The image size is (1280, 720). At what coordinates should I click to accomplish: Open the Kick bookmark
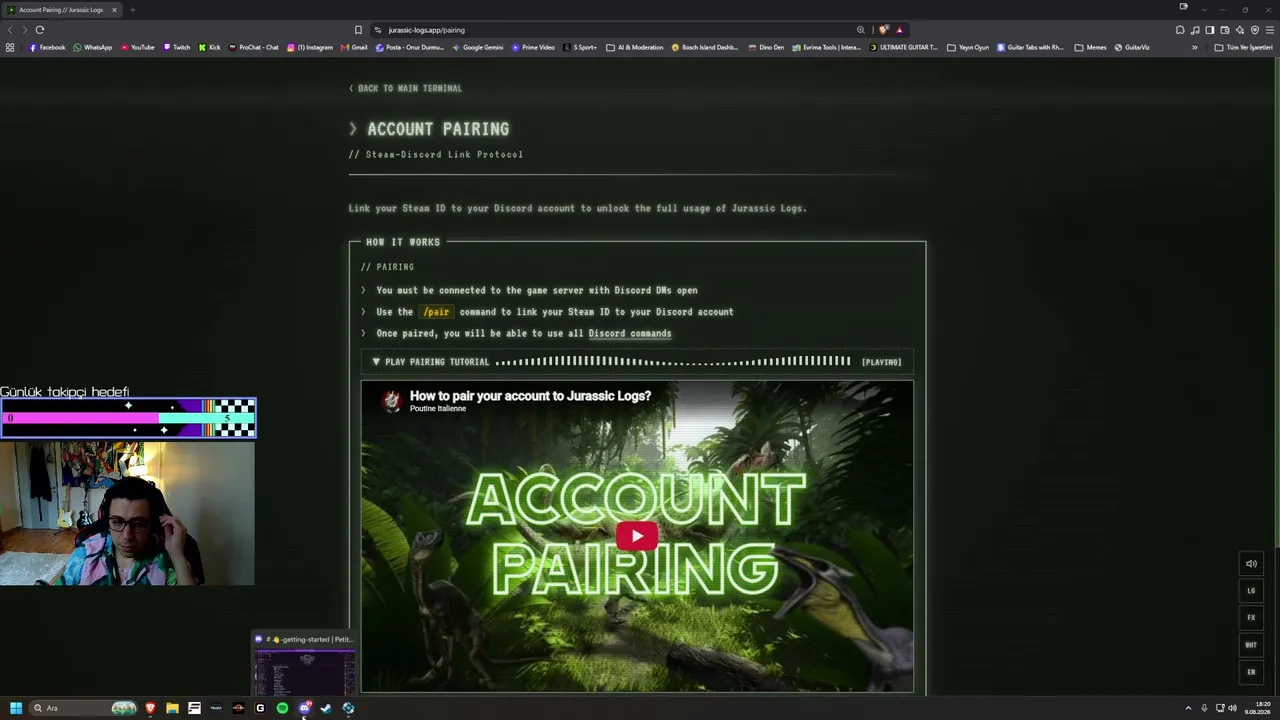(209, 47)
